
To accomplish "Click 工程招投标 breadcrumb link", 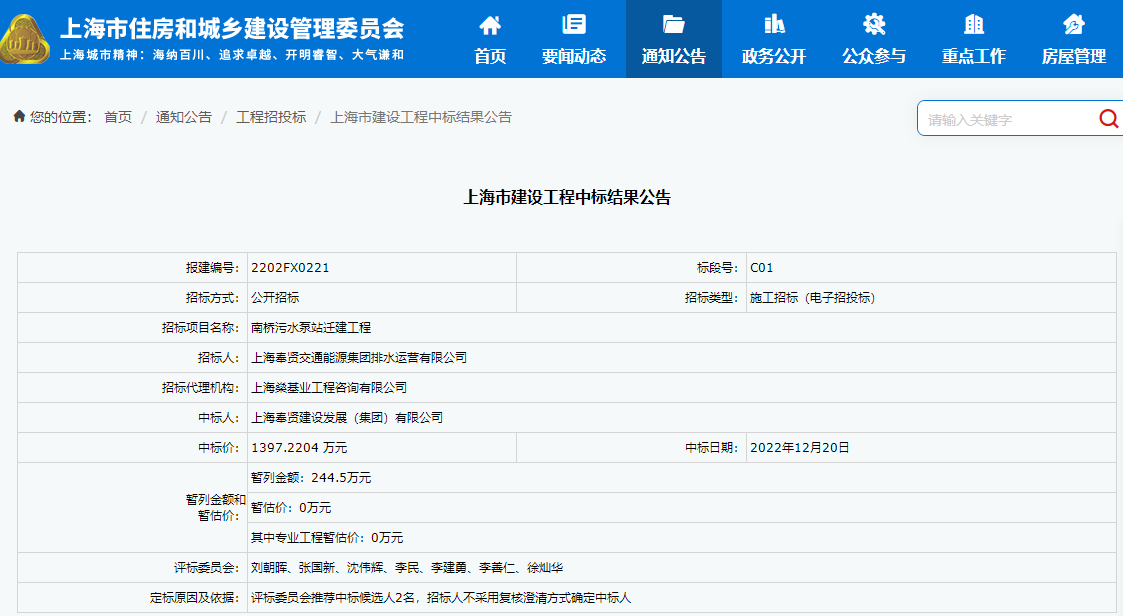I will (x=271, y=117).
